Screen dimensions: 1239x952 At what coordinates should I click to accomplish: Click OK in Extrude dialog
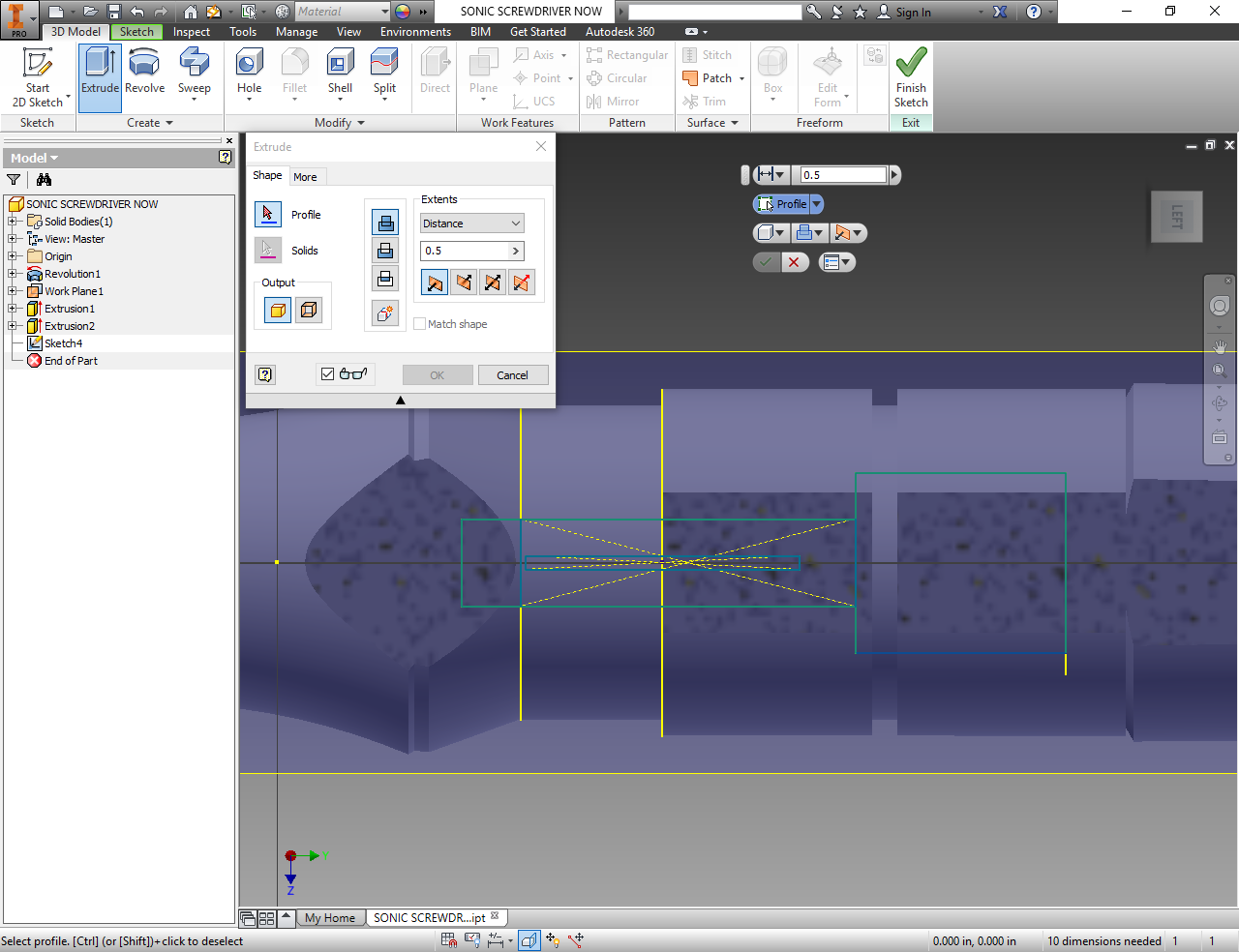click(x=438, y=375)
